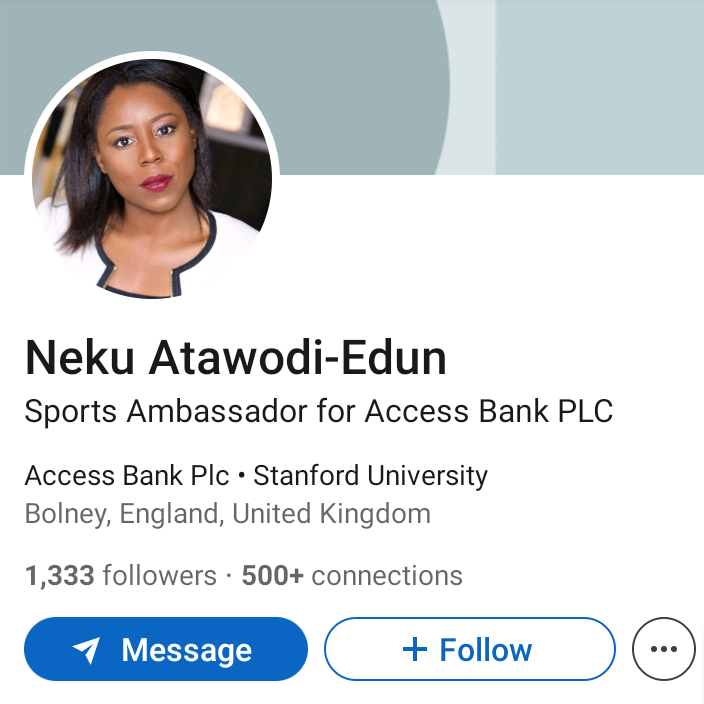The width and height of the screenshot is (704, 704).
Task: Click the word connections in stats line
Action: point(387,576)
